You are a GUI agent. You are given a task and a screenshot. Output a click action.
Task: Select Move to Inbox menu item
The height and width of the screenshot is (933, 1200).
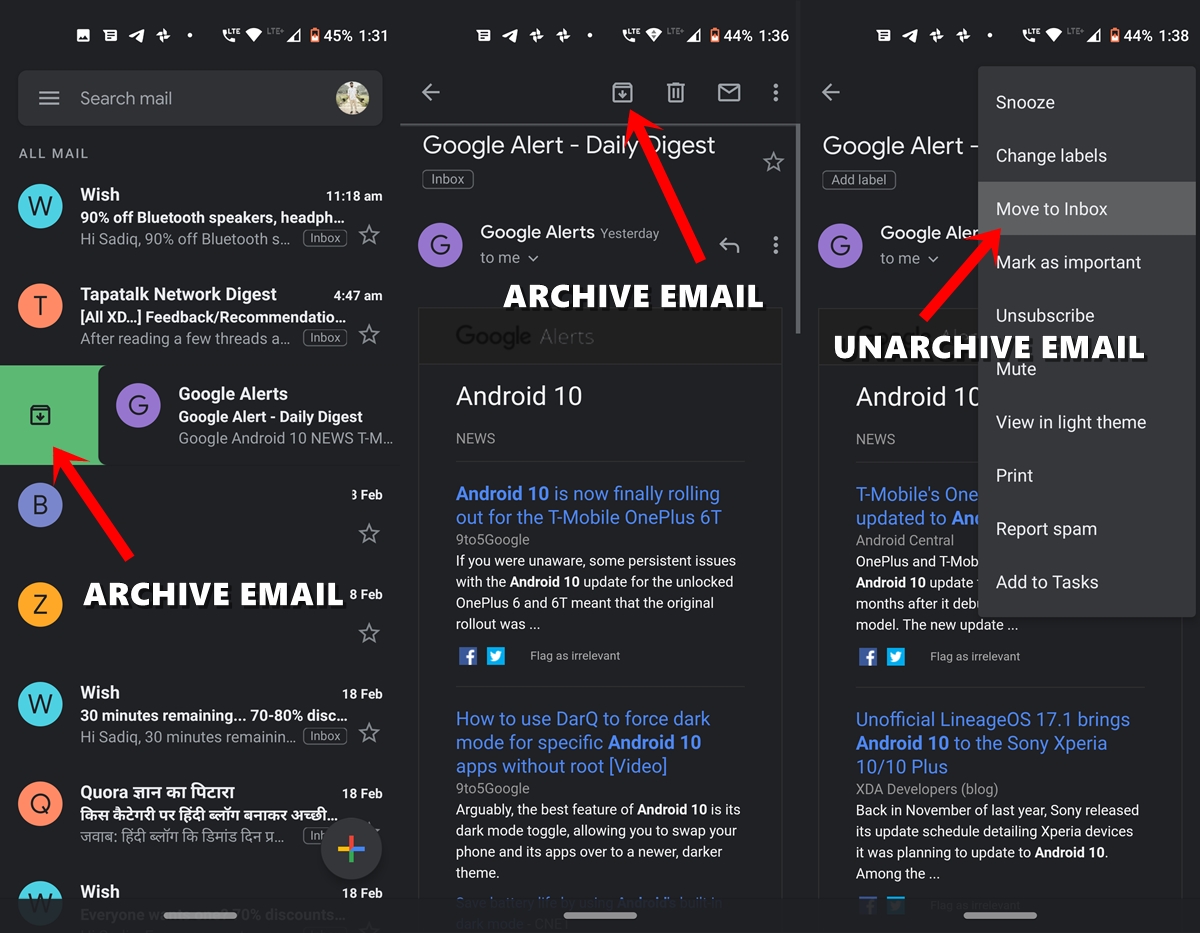pos(1087,208)
